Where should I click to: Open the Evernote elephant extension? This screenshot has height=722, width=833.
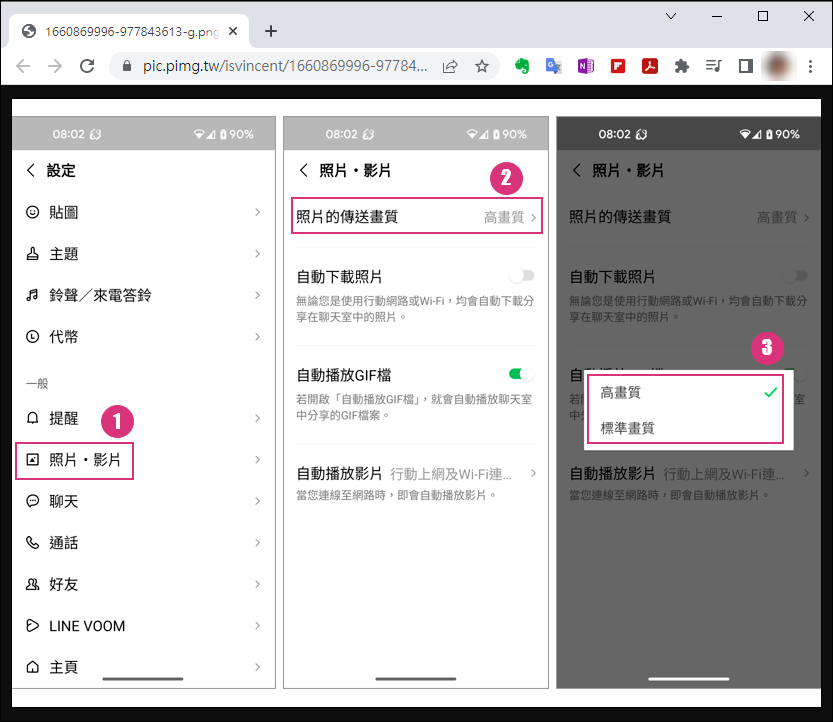coord(522,66)
